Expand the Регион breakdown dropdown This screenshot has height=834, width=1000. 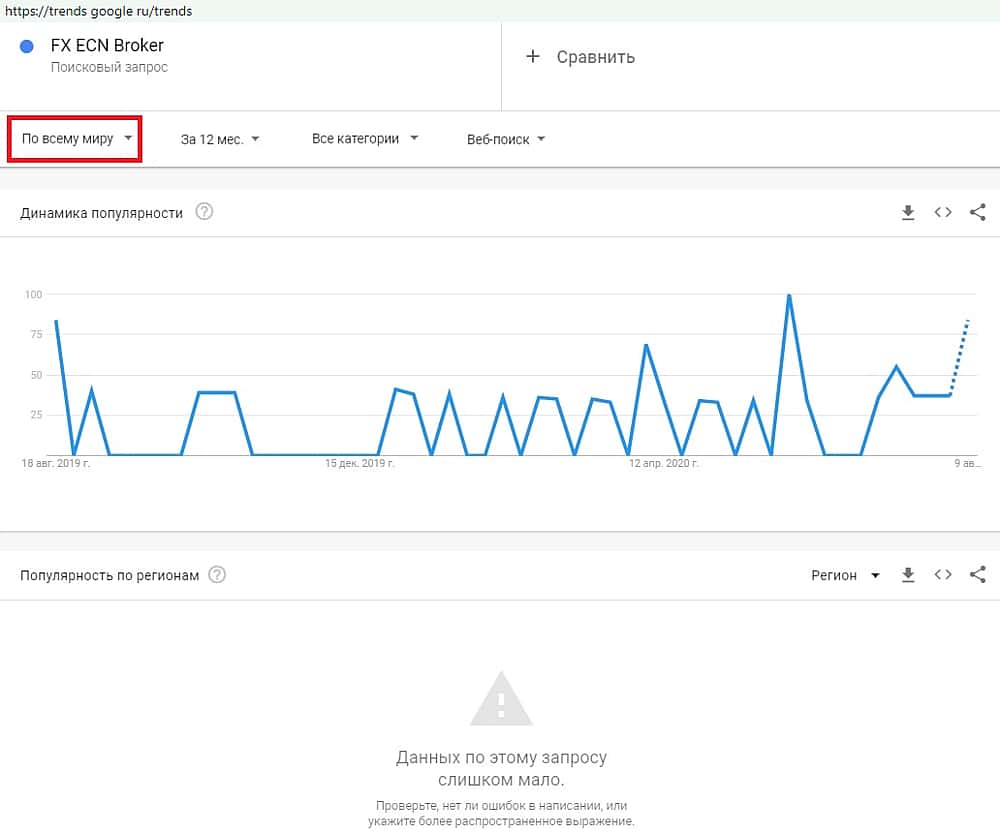[846, 575]
